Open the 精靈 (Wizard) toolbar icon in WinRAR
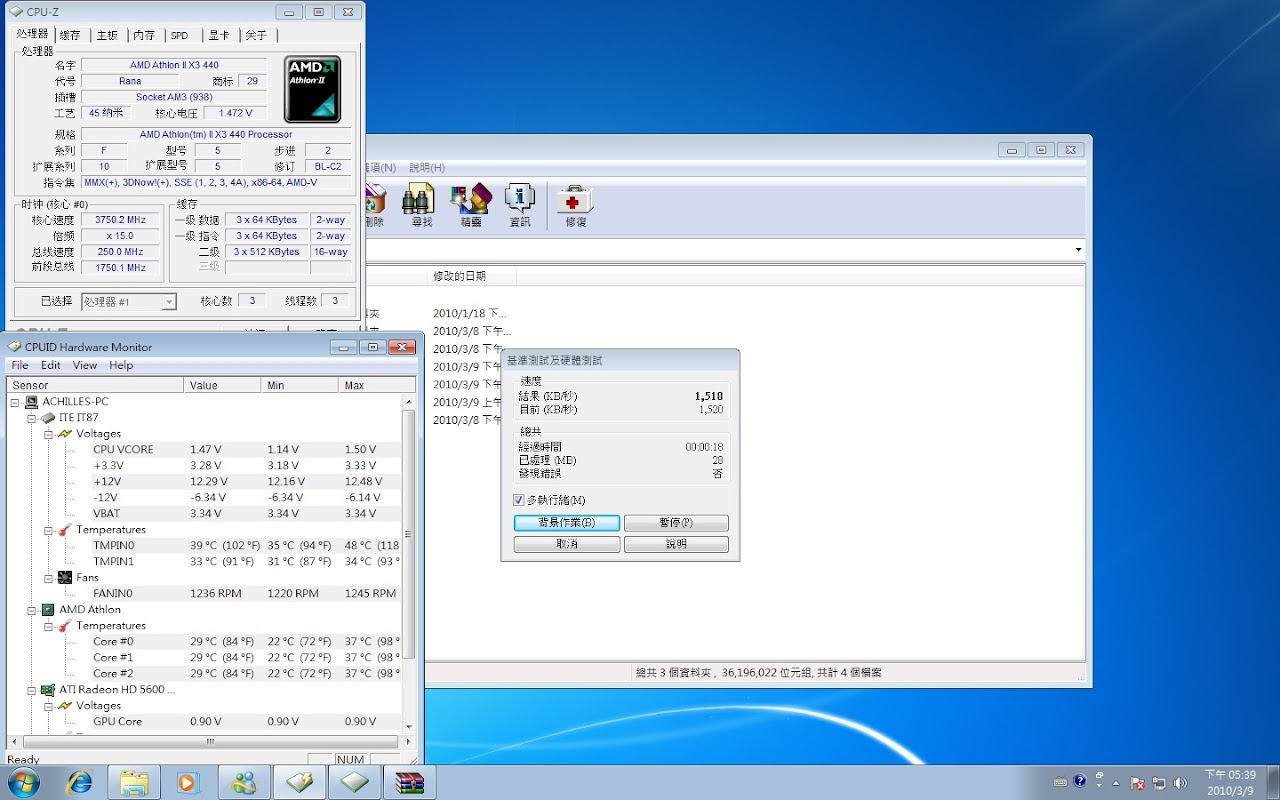 click(471, 205)
